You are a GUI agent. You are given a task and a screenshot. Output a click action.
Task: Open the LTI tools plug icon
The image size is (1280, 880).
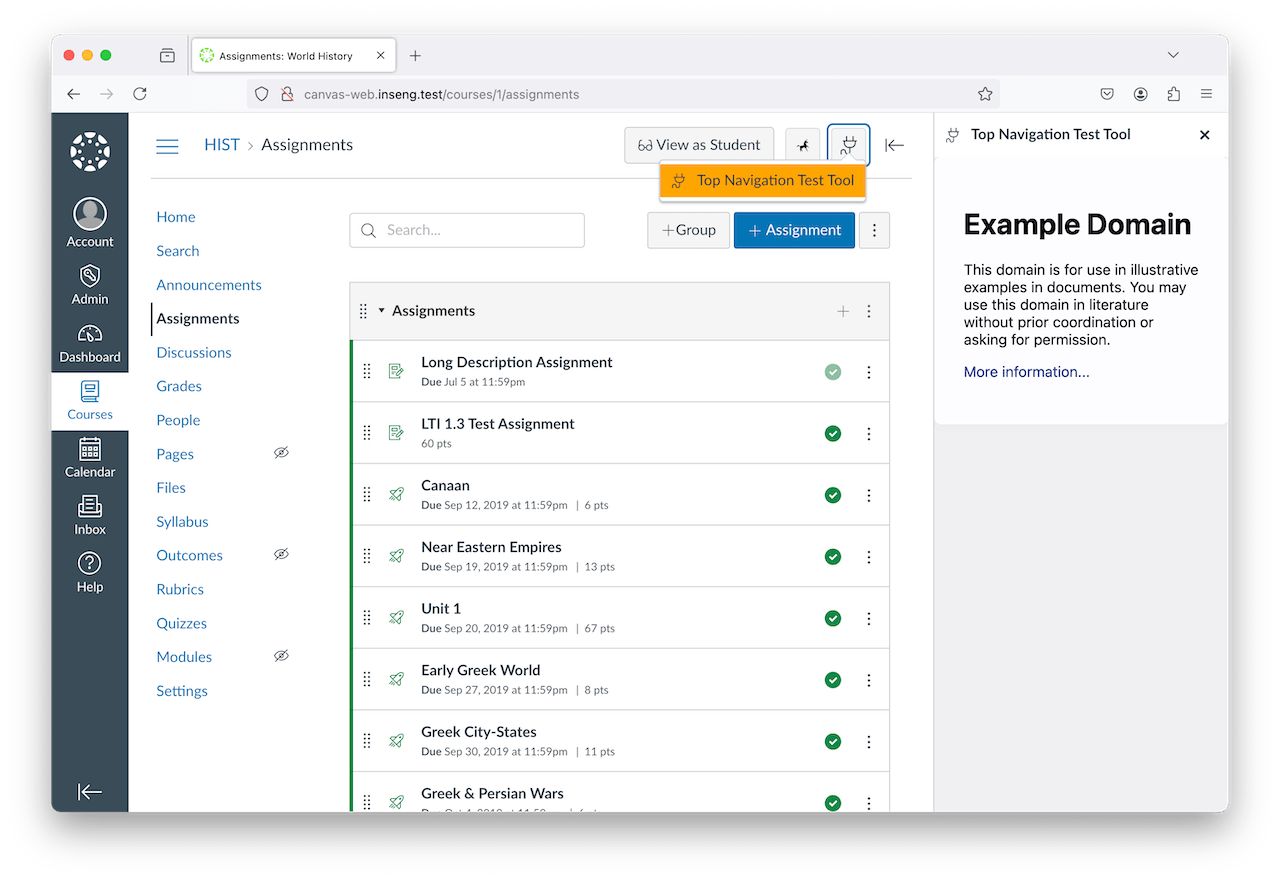pyautogui.click(x=848, y=145)
